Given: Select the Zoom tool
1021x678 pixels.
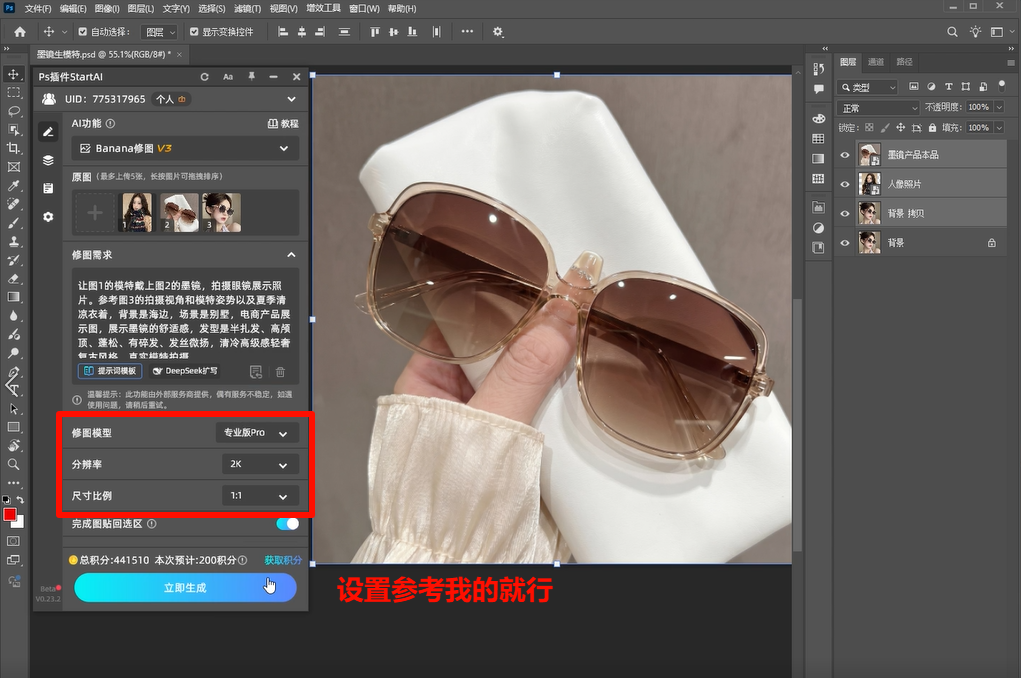Looking at the screenshot, I should point(14,464).
